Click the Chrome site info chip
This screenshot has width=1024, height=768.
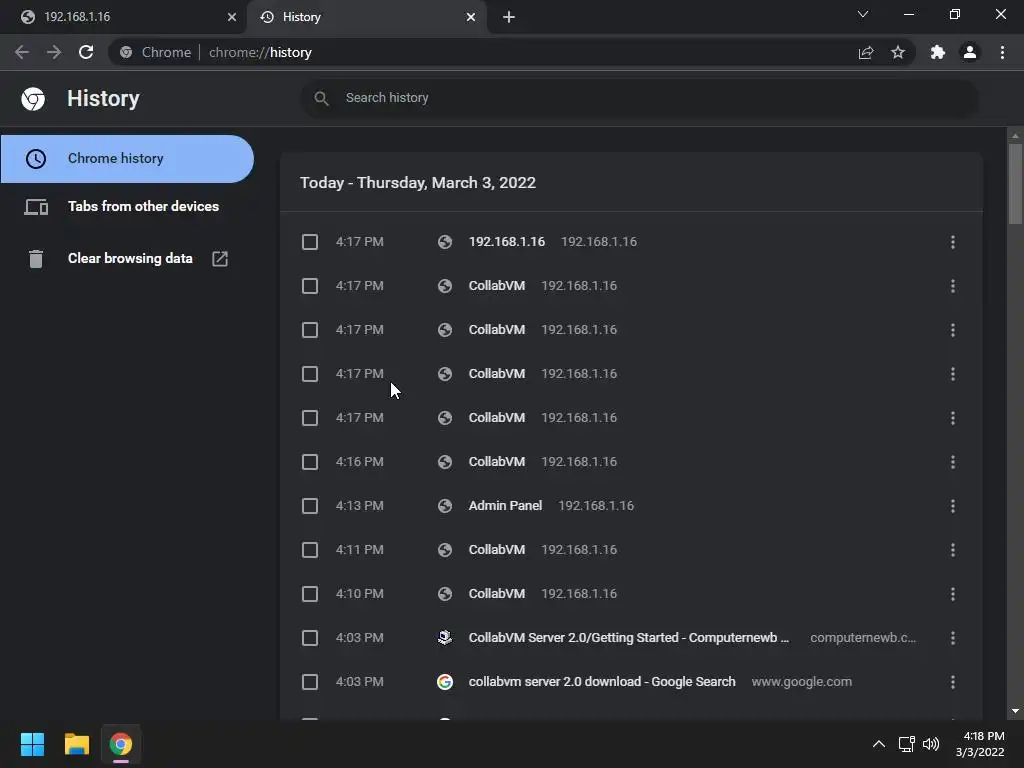(155, 52)
